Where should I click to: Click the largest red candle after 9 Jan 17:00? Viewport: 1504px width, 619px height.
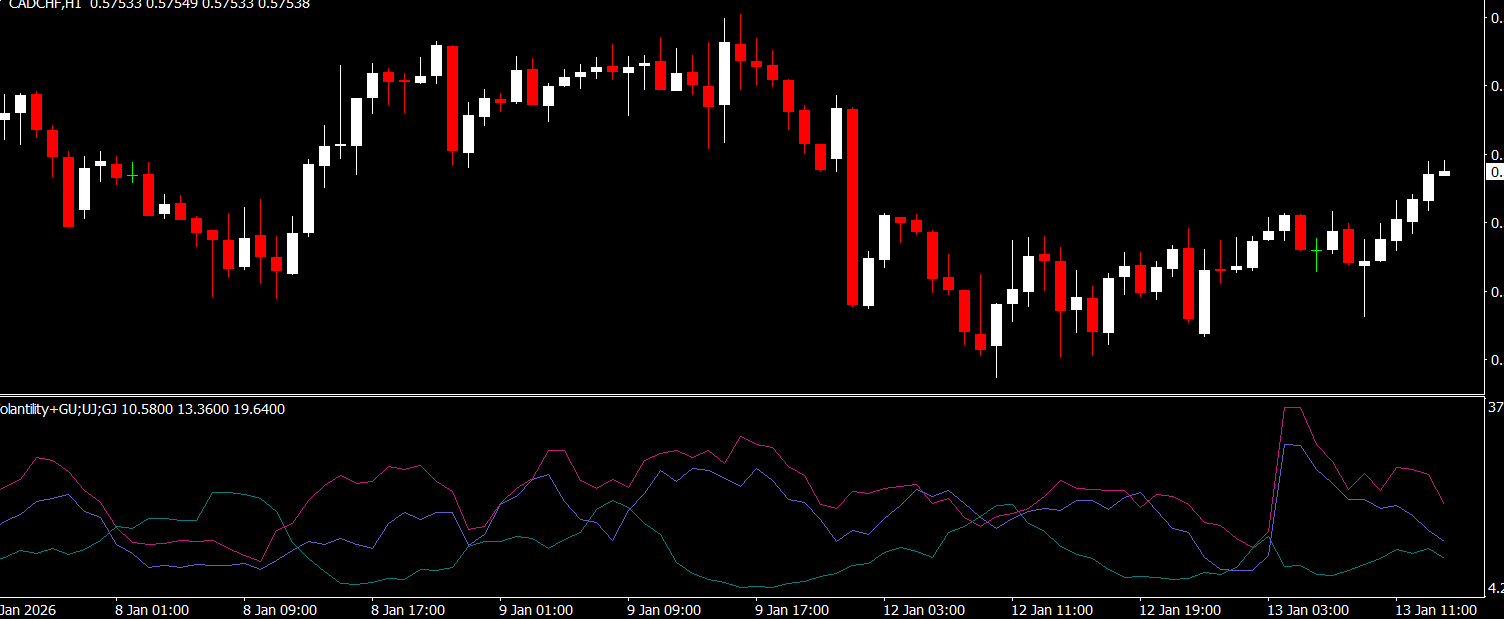852,206
